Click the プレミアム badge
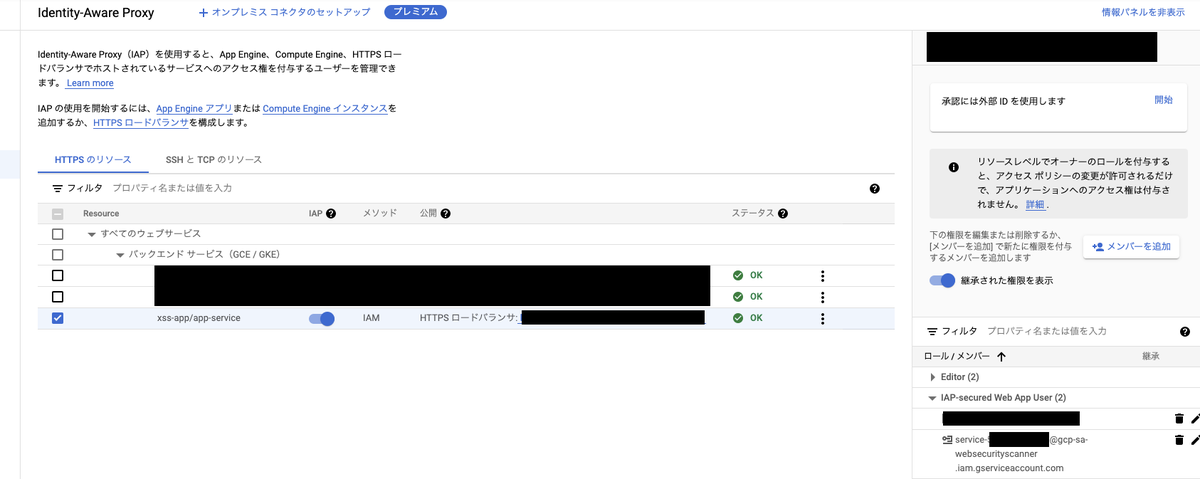1200x479 pixels. [x=415, y=12]
